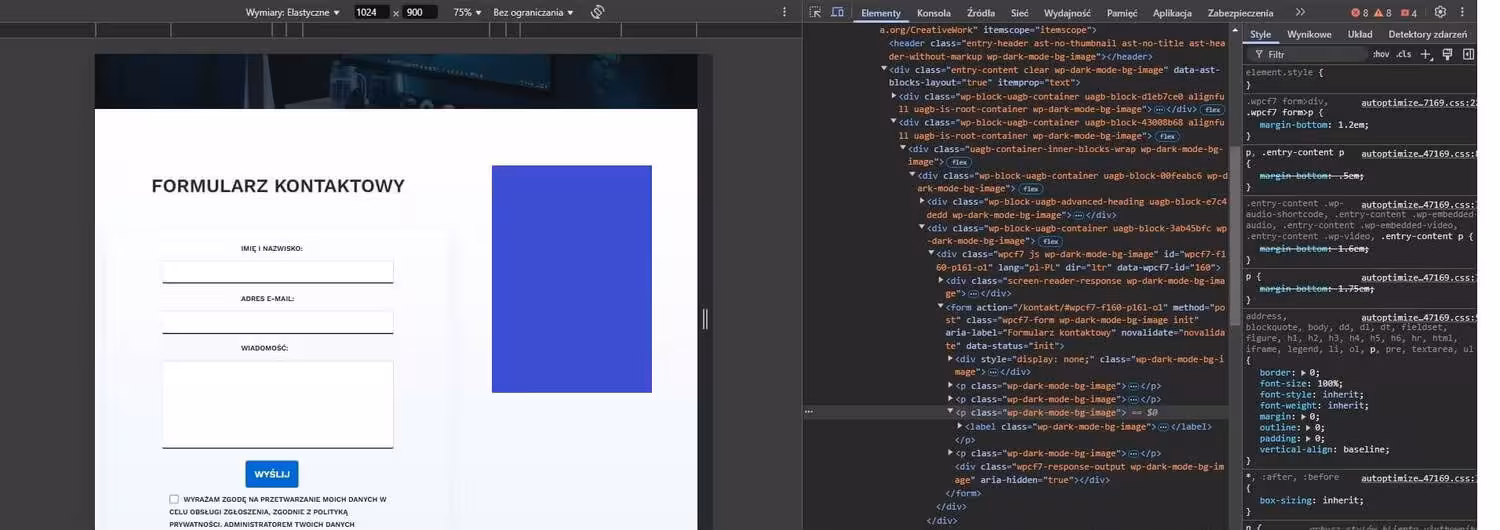Open autoptimize link beside p, .entry-content p

click(x=1419, y=153)
